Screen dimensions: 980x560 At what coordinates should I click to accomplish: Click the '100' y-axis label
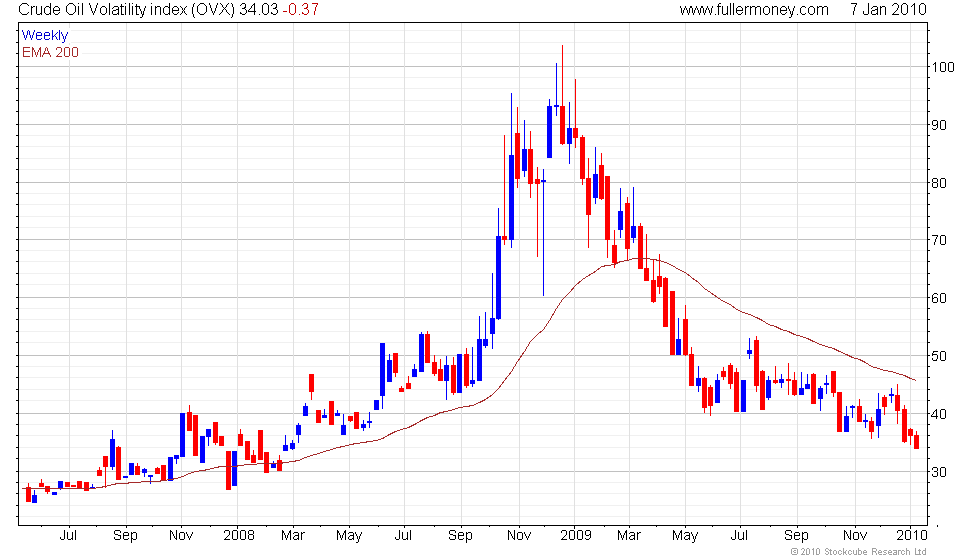(x=942, y=67)
